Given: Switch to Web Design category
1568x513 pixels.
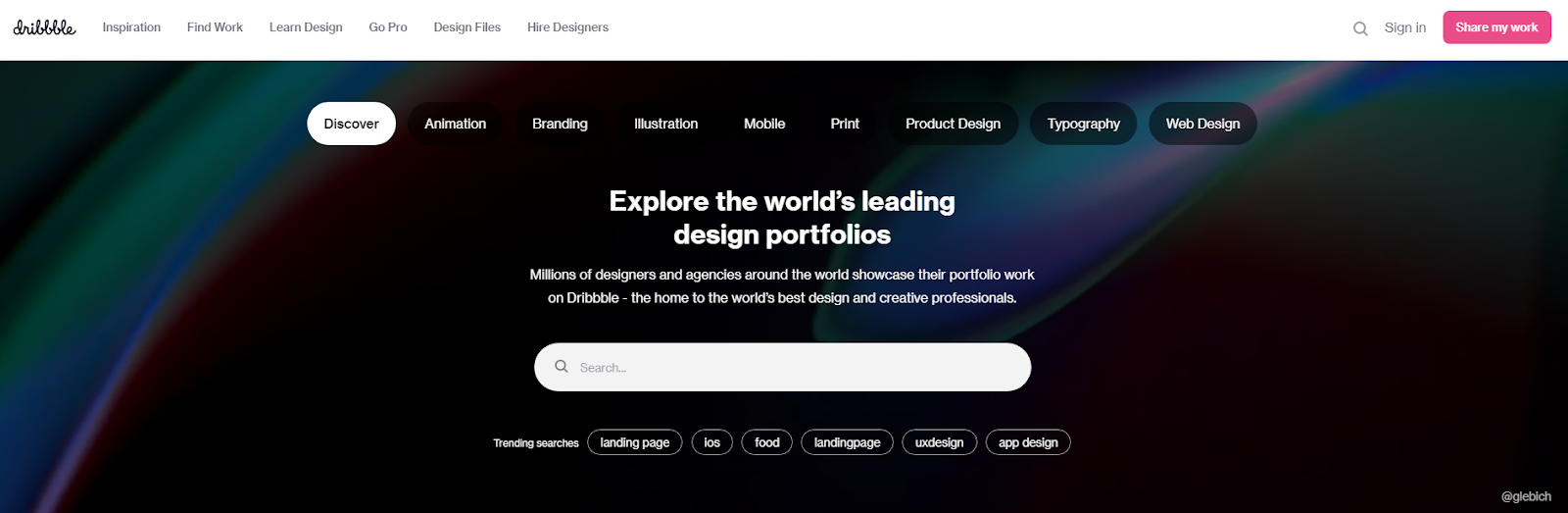Looking at the screenshot, I should click(1202, 124).
